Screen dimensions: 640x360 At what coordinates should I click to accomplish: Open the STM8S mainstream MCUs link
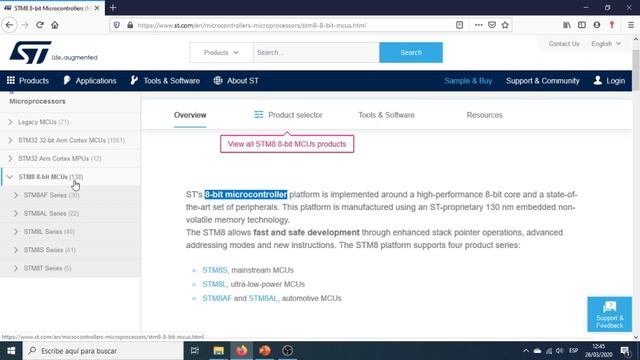pos(215,270)
